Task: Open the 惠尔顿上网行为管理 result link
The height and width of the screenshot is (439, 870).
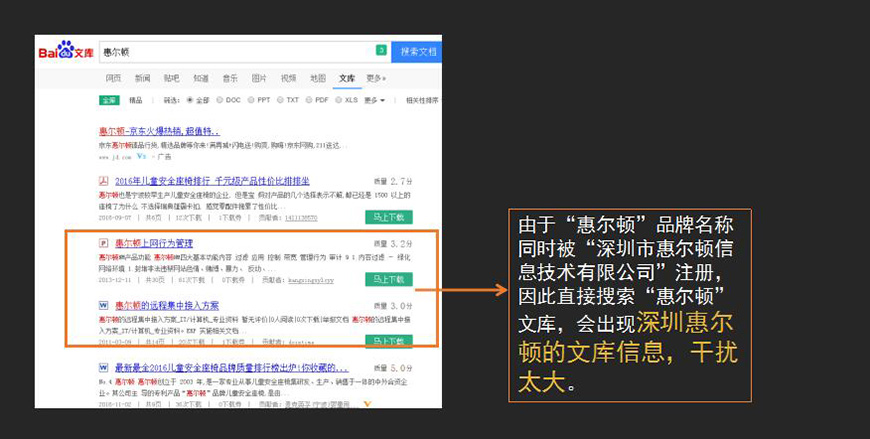Action: tap(154, 243)
